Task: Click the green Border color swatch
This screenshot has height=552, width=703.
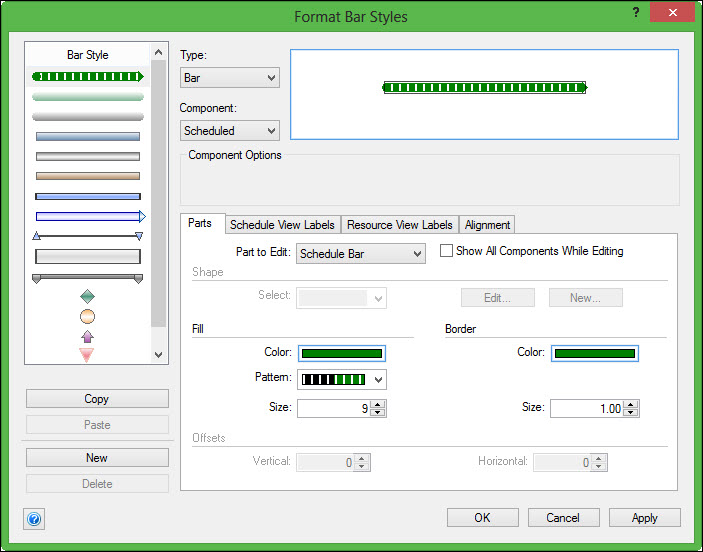Action: coord(594,353)
